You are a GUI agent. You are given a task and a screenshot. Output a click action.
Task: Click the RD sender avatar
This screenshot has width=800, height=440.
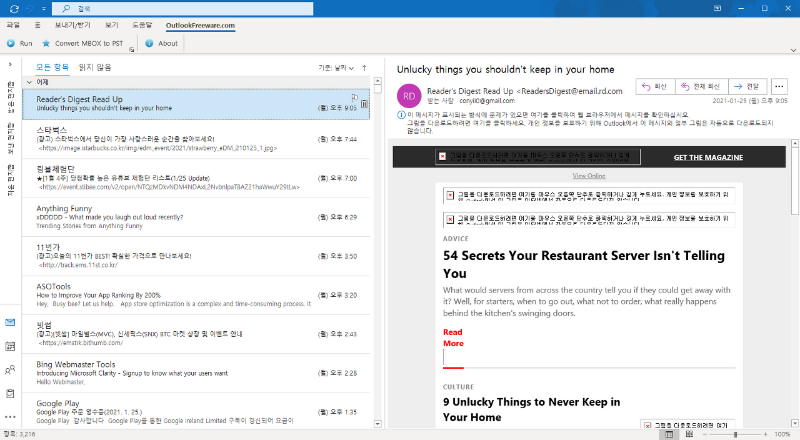[x=409, y=96]
